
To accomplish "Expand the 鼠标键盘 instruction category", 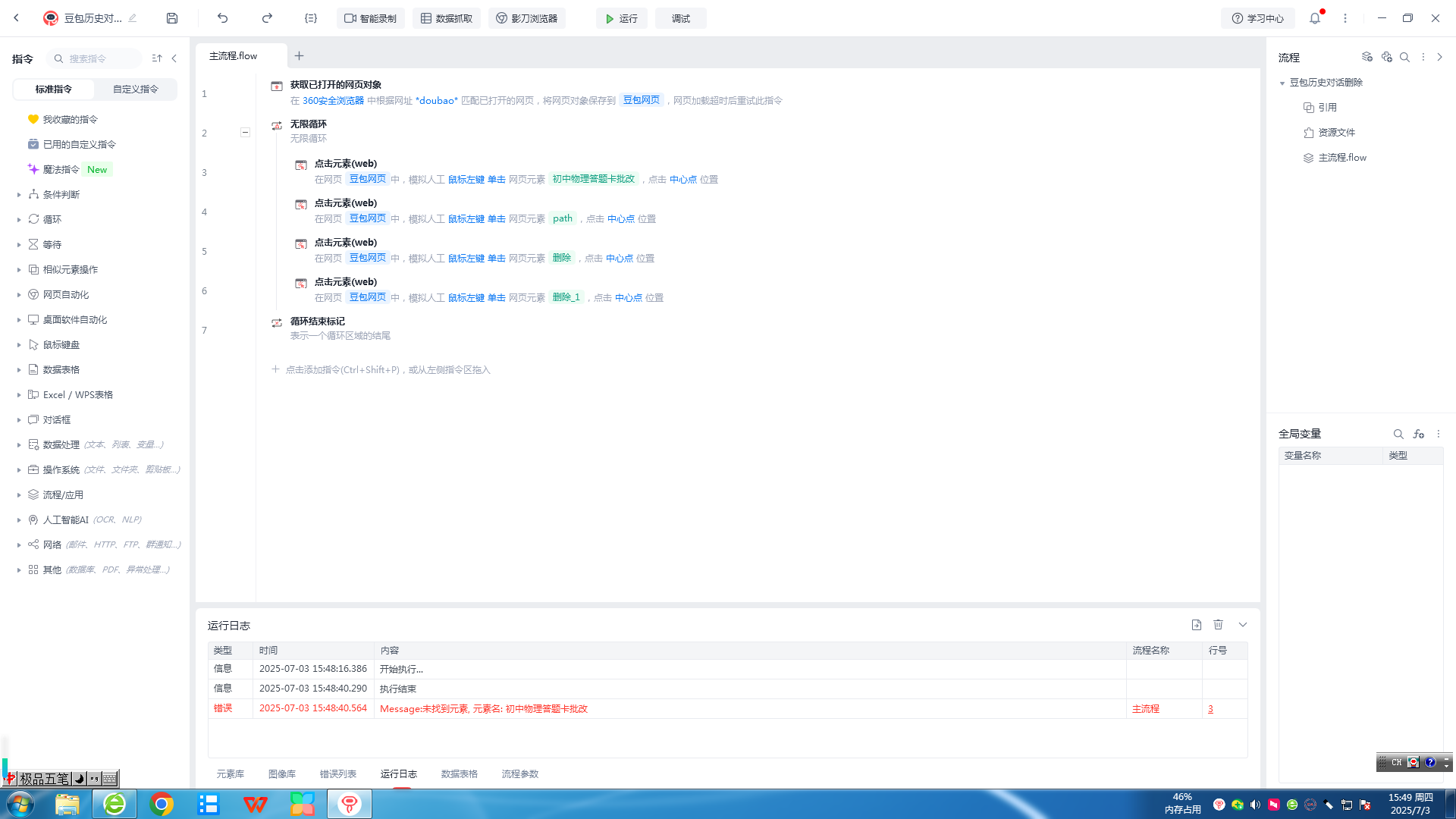I will click(19, 345).
